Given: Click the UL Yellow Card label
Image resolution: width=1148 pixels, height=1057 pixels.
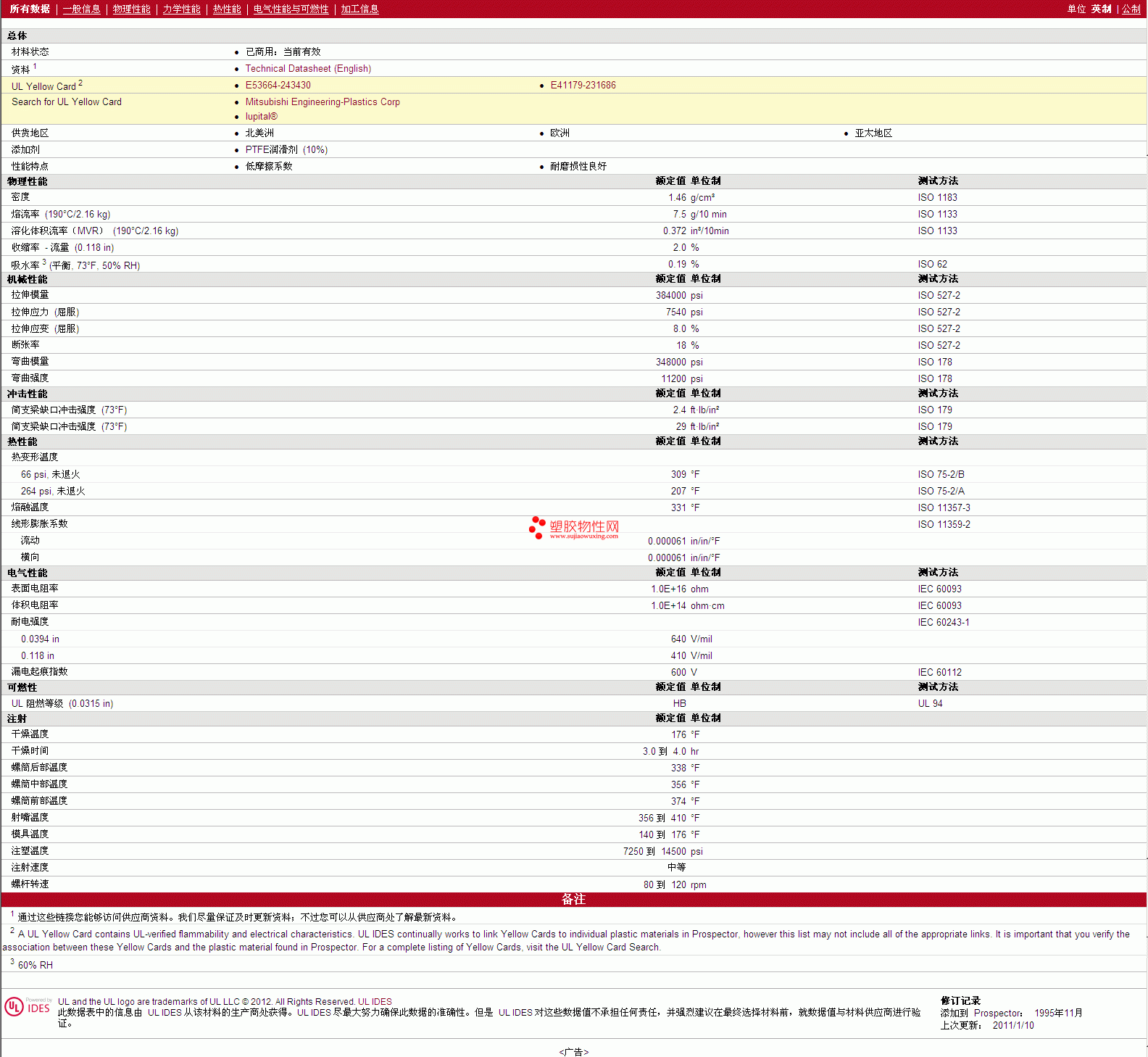Looking at the screenshot, I should click(x=43, y=86).
